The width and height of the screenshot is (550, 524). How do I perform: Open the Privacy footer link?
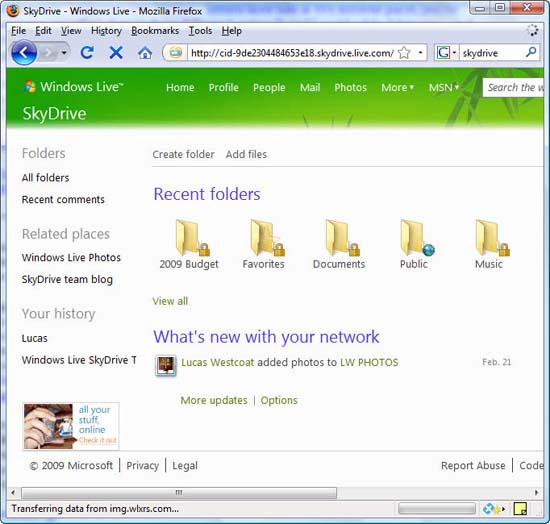pyautogui.click(x=142, y=465)
